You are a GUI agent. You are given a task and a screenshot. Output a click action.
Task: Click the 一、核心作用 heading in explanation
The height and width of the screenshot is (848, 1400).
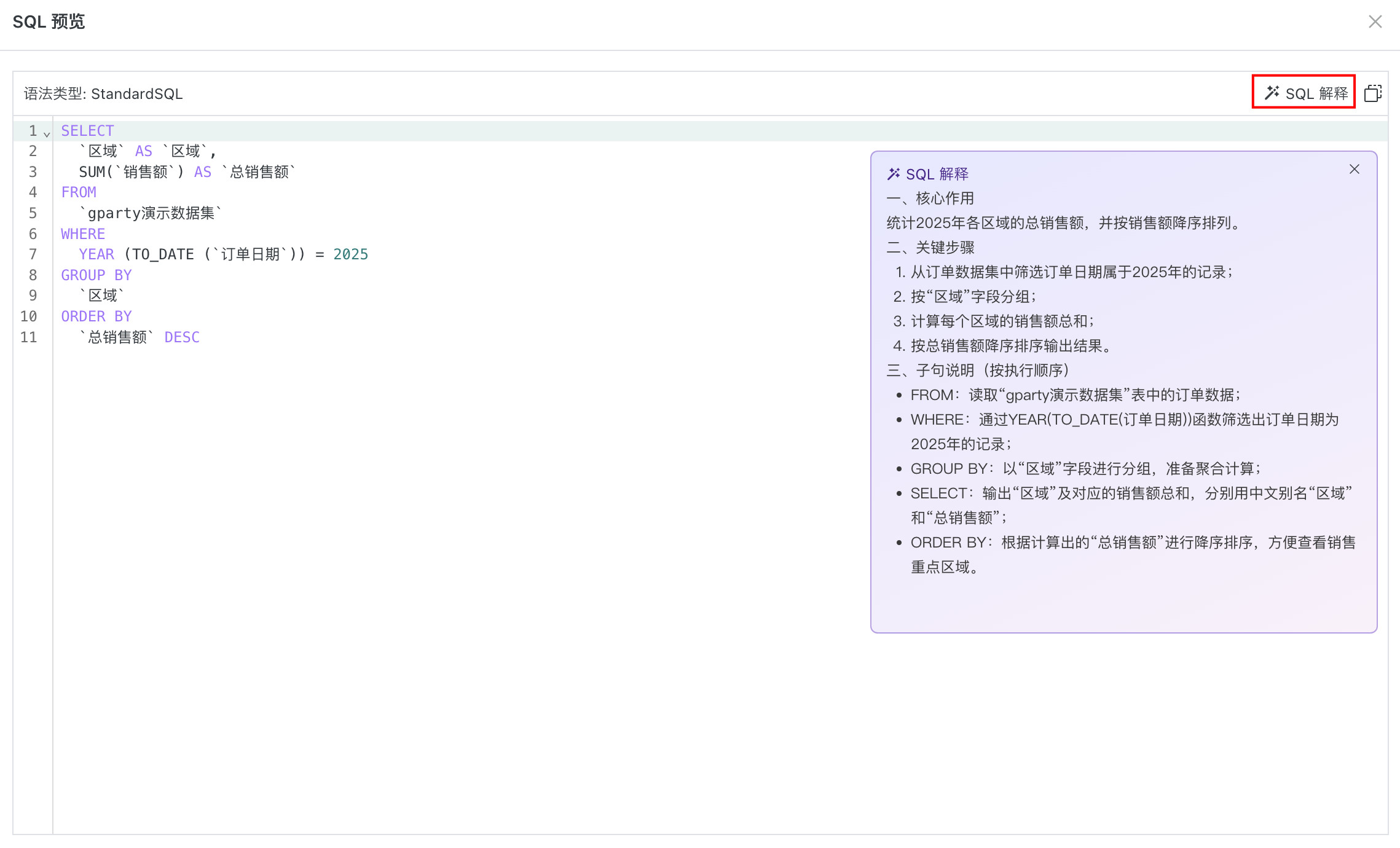coord(930,198)
